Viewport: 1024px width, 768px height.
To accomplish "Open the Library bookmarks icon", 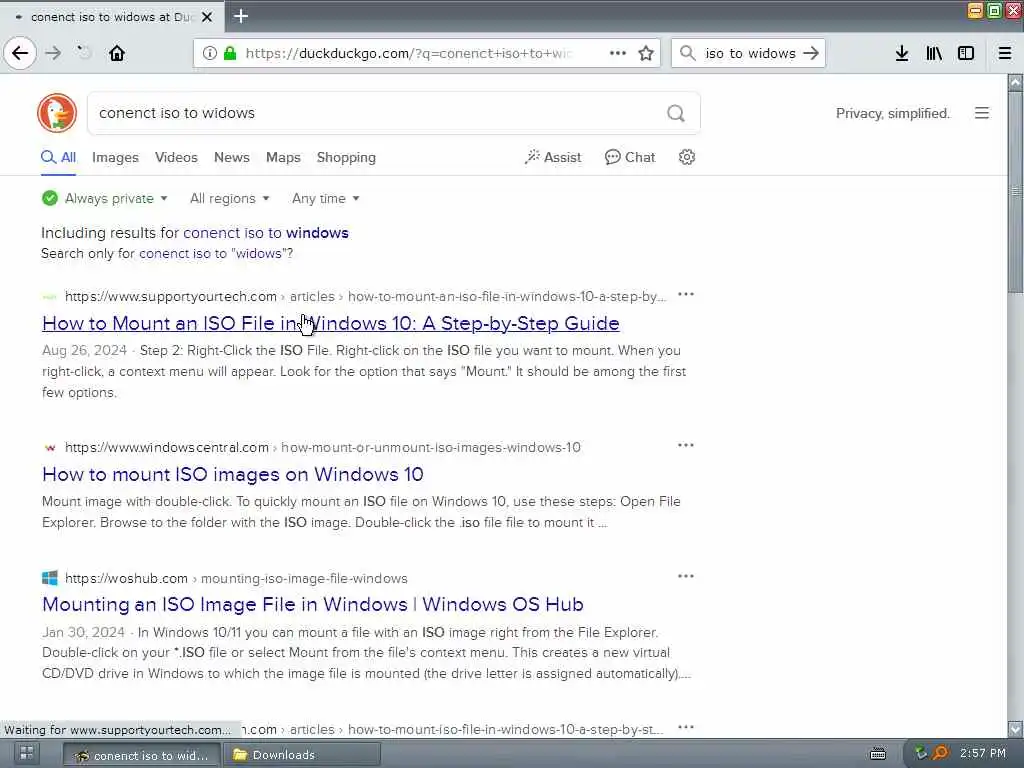I will (x=934, y=53).
